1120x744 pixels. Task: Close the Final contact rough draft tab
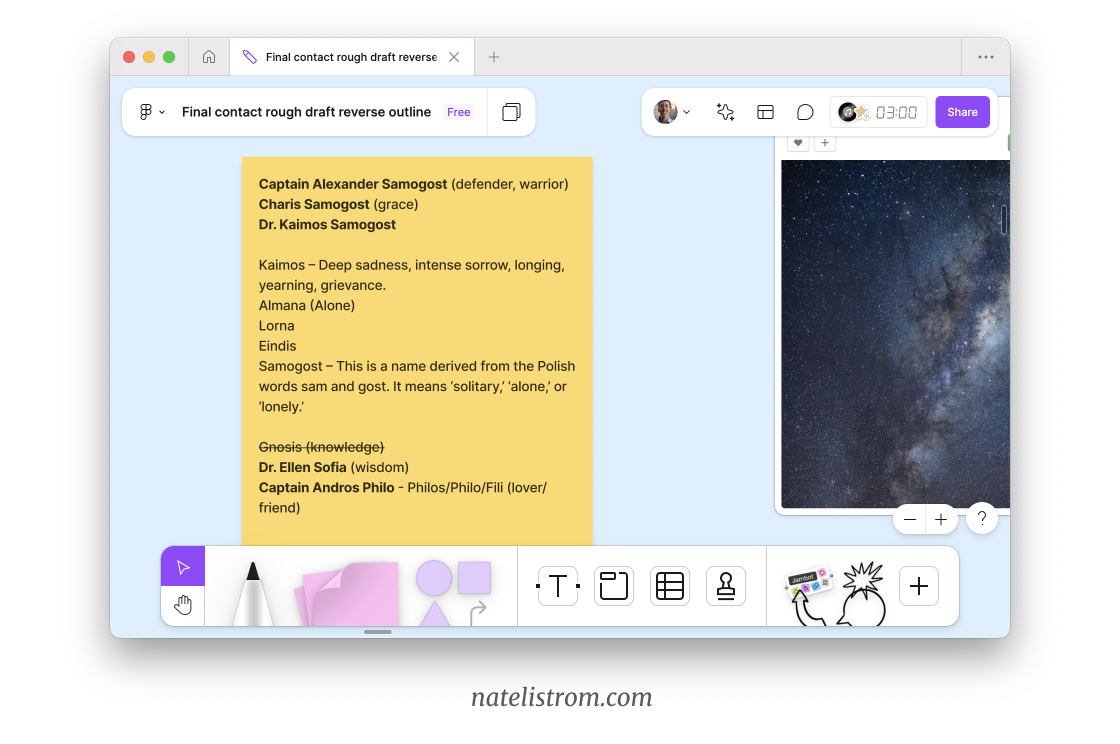coord(454,57)
